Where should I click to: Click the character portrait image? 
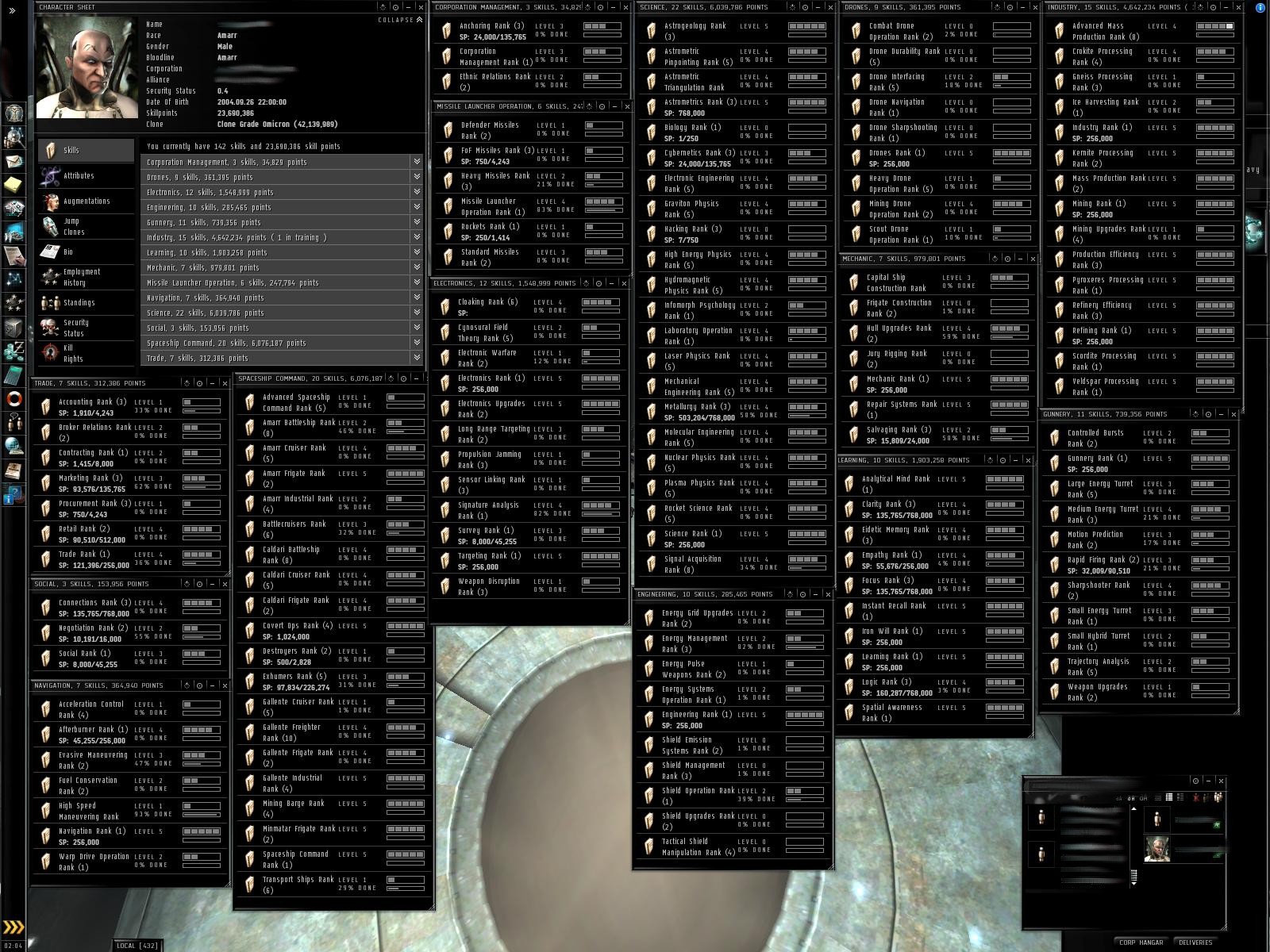[x=87, y=67]
